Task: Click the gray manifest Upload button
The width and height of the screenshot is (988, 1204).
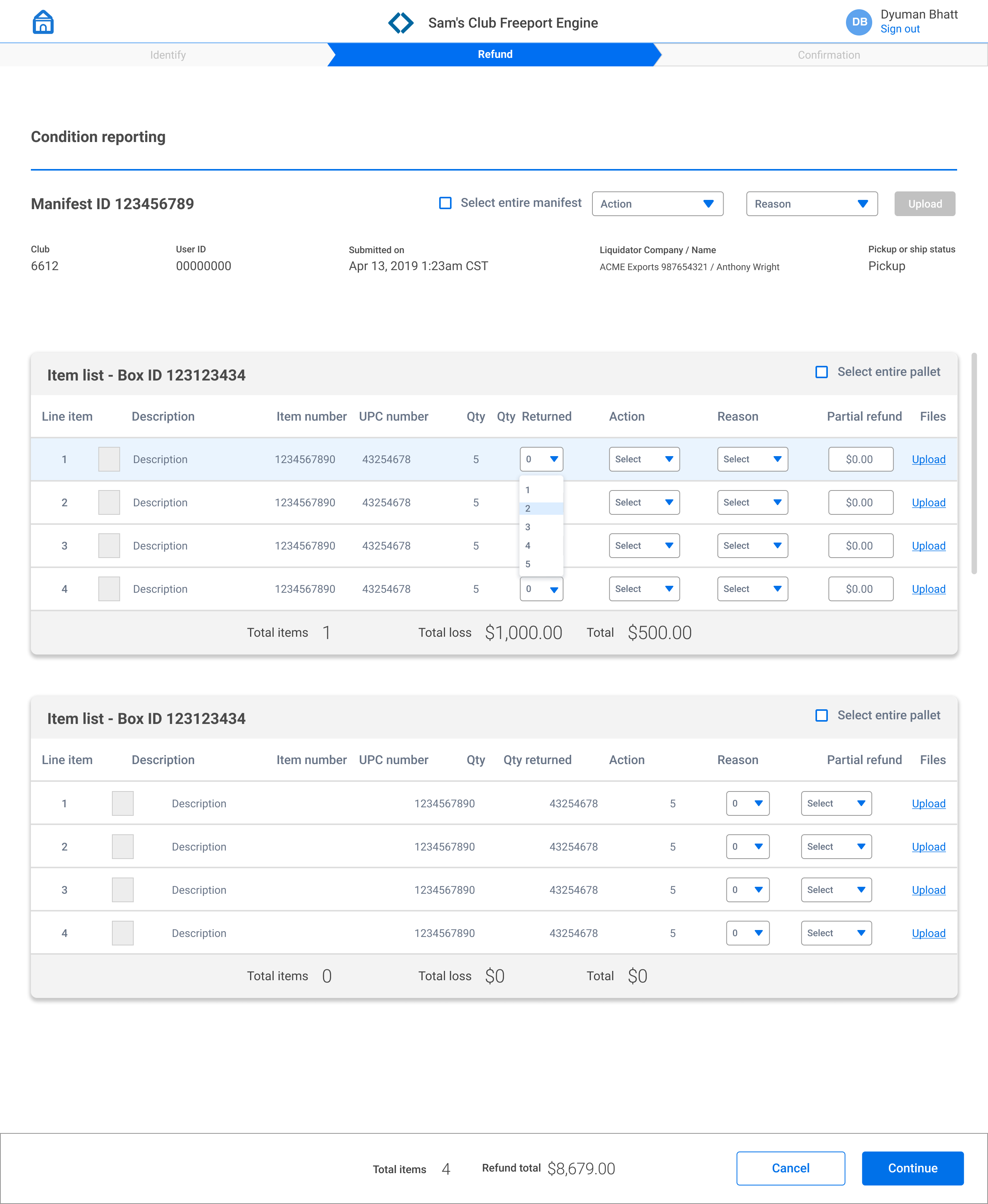Action: point(924,204)
